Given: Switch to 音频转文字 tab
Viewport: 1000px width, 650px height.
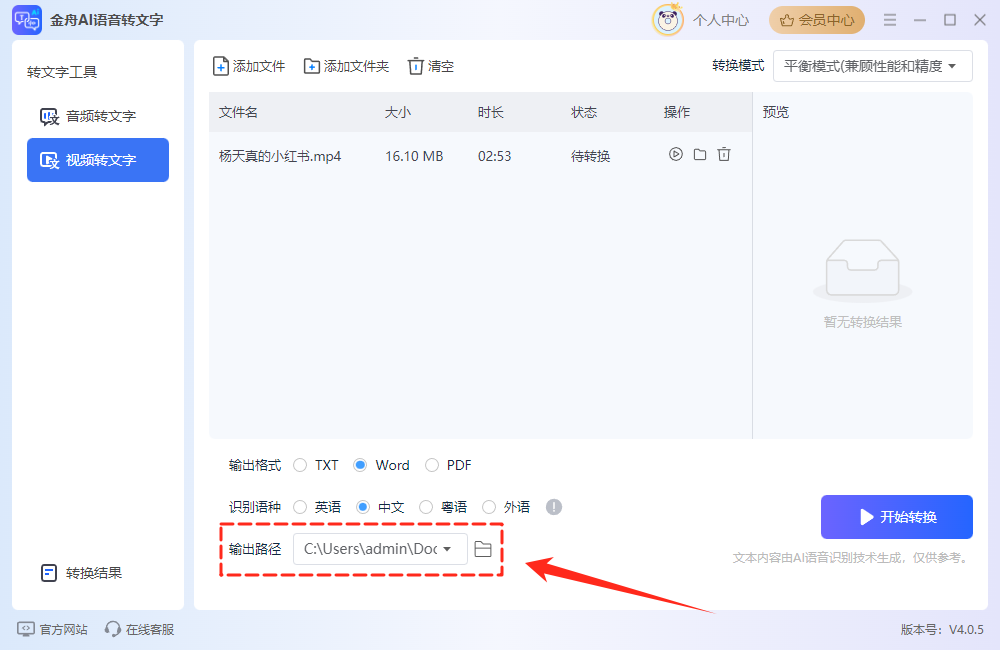Looking at the screenshot, I should pos(98,116).
